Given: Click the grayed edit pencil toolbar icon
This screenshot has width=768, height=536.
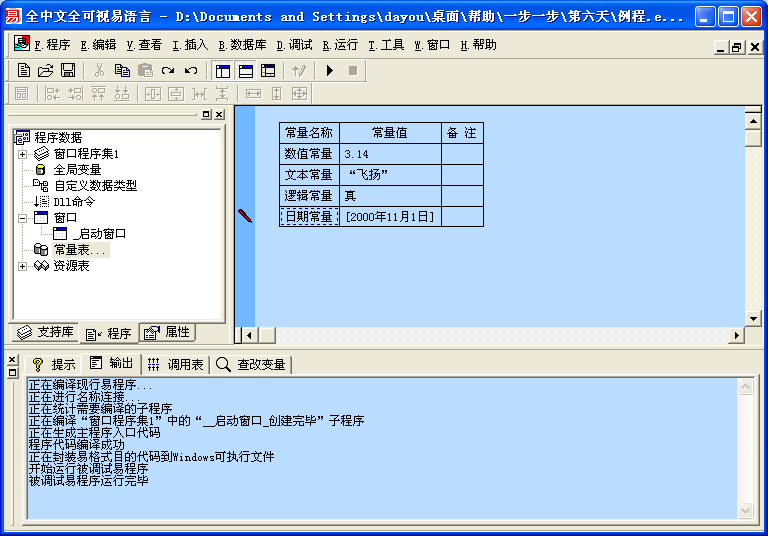Looking at the screenshot, I should [299, 71].
